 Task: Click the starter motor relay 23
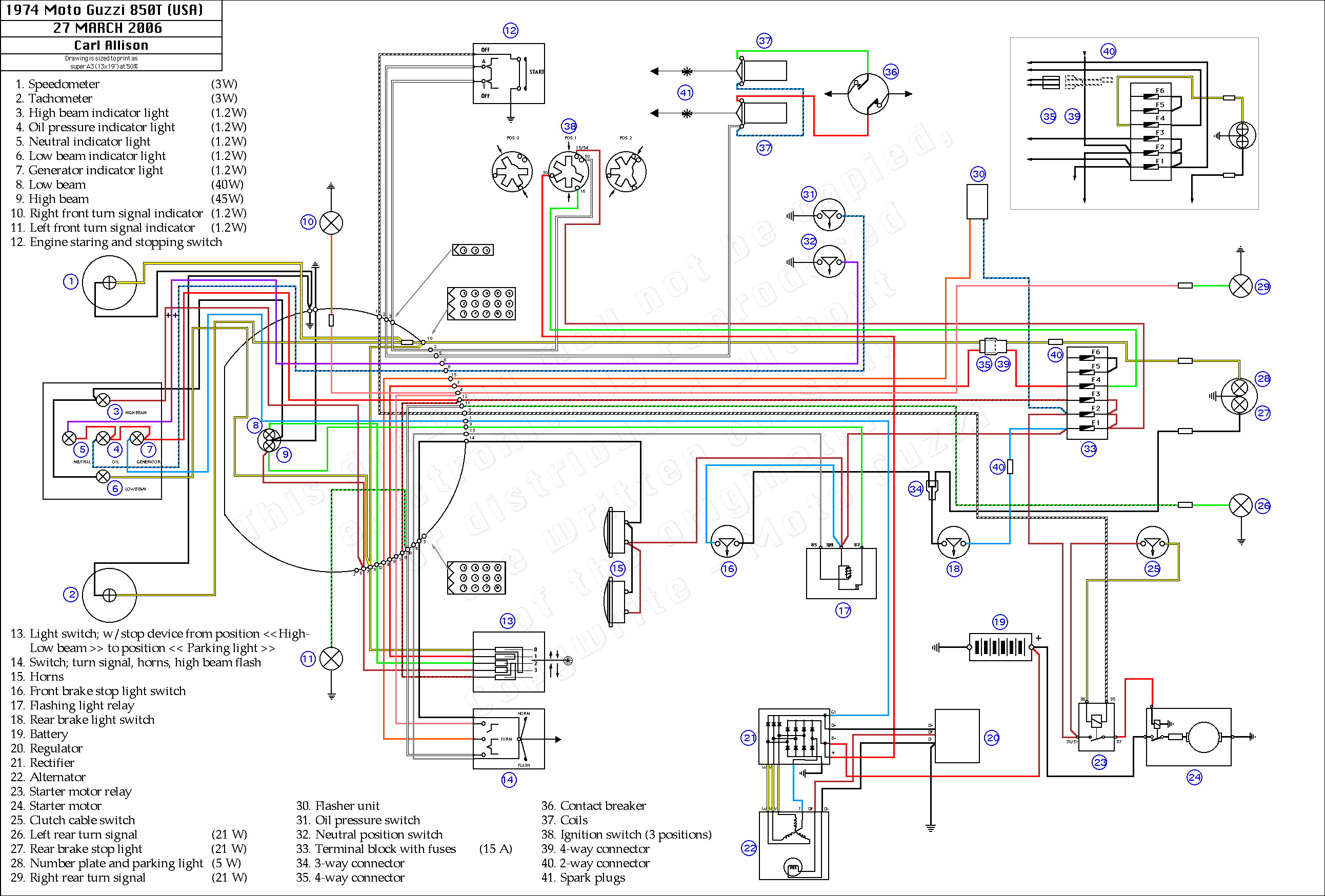(1096, 726)
